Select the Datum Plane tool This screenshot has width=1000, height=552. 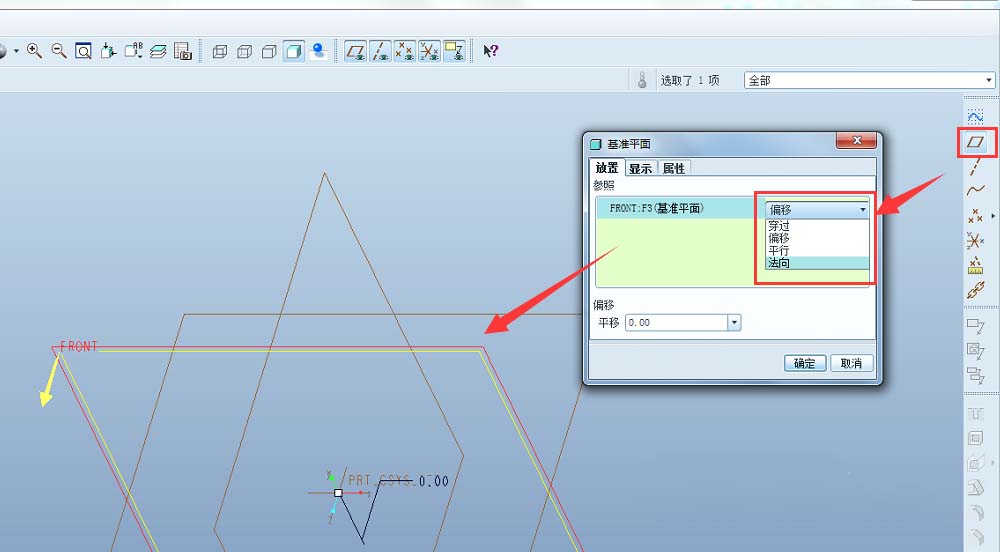[x=976, y=142]
